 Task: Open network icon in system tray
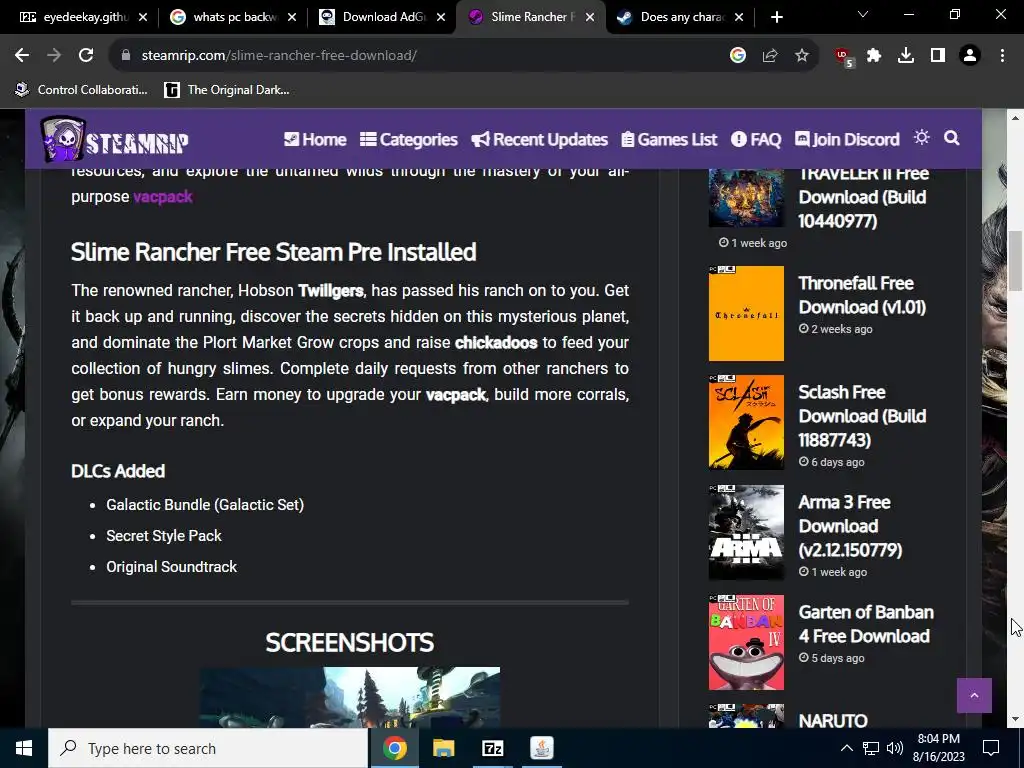pos(871,748)
